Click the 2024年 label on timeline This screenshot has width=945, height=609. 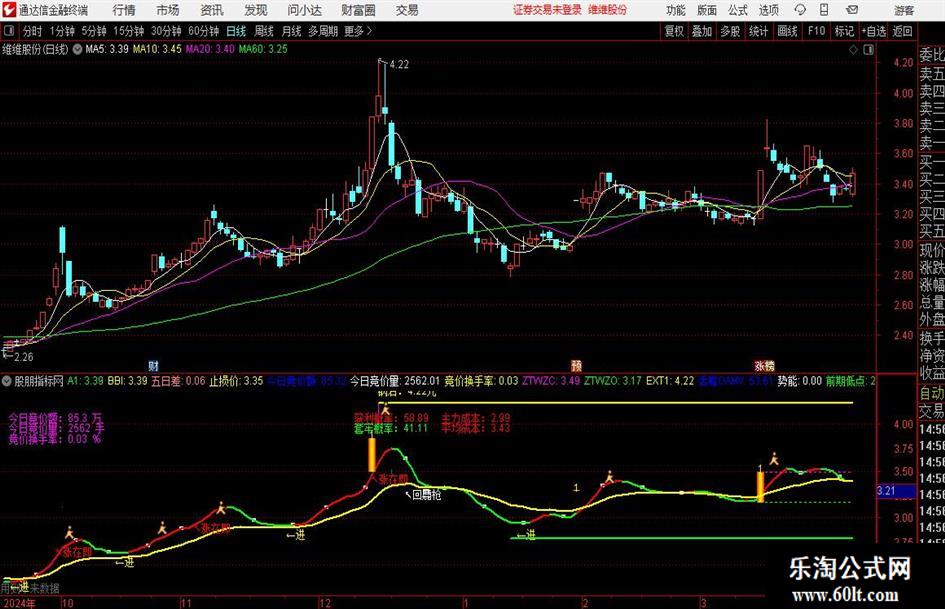18,603
